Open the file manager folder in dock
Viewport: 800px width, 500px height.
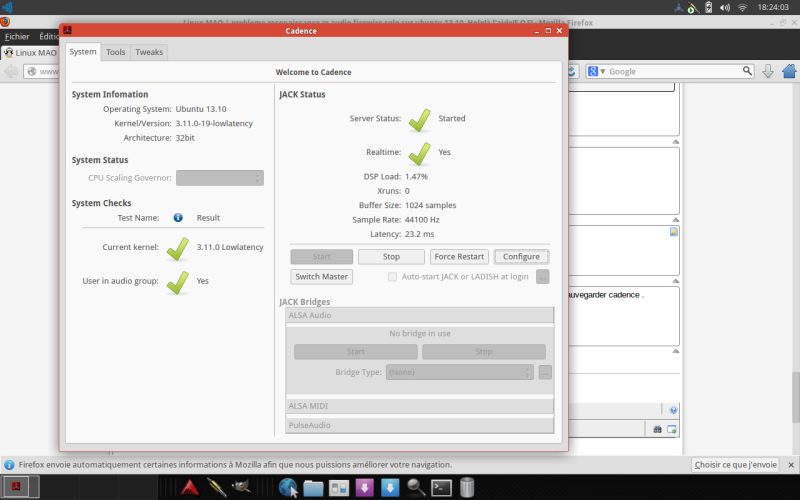313,488
